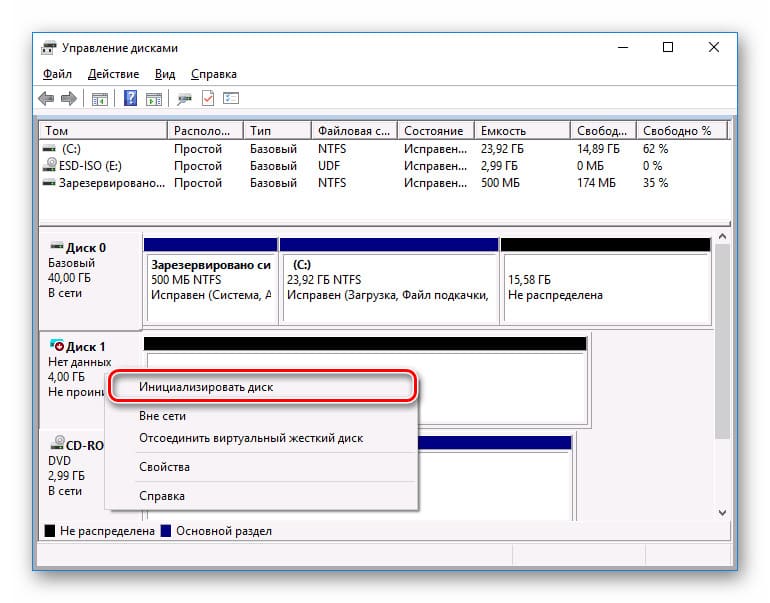The height and width of the screenshot is (603, 770).
Task: Go forward with the toolbar right arrow
Action: [69, 99]
